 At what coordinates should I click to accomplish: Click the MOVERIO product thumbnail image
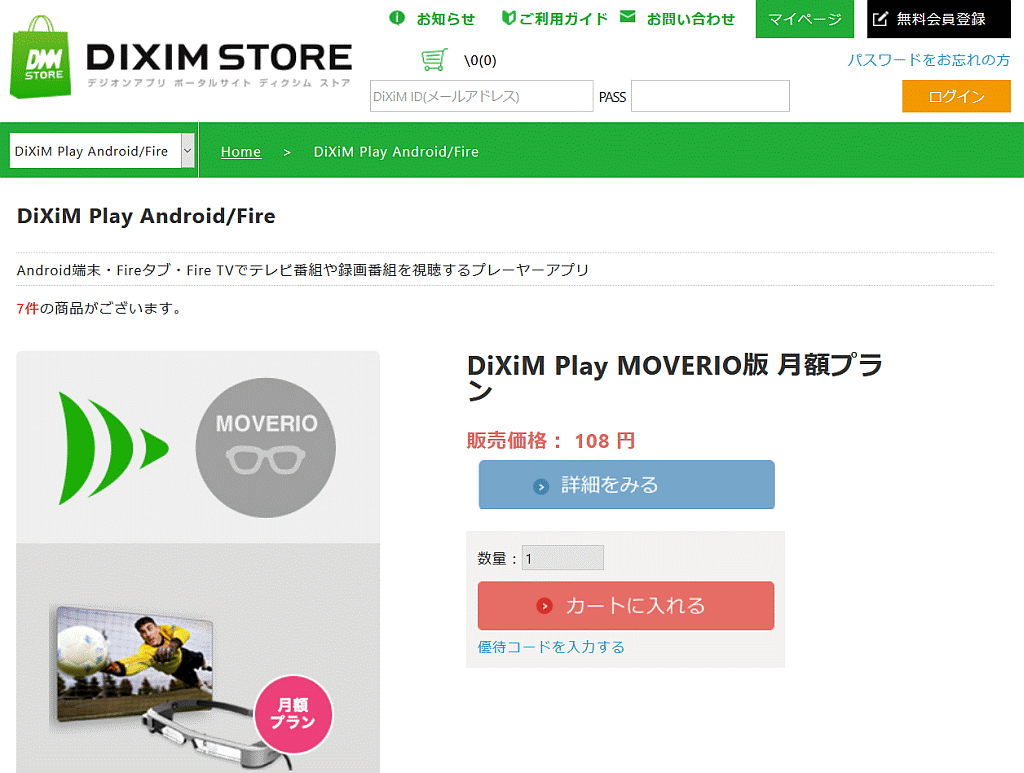click(198, 562)
